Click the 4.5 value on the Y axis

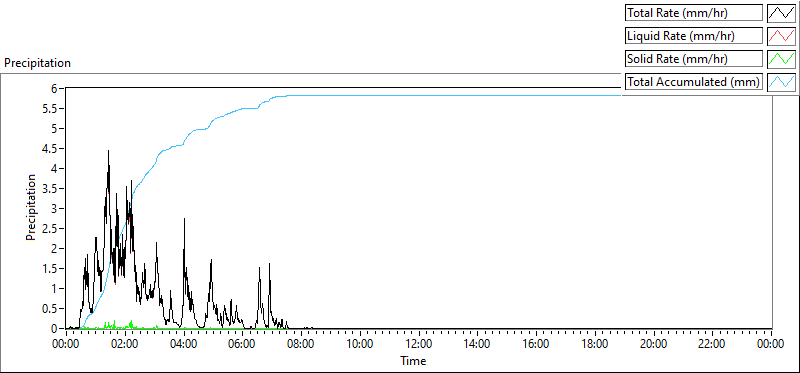(51, 148)
